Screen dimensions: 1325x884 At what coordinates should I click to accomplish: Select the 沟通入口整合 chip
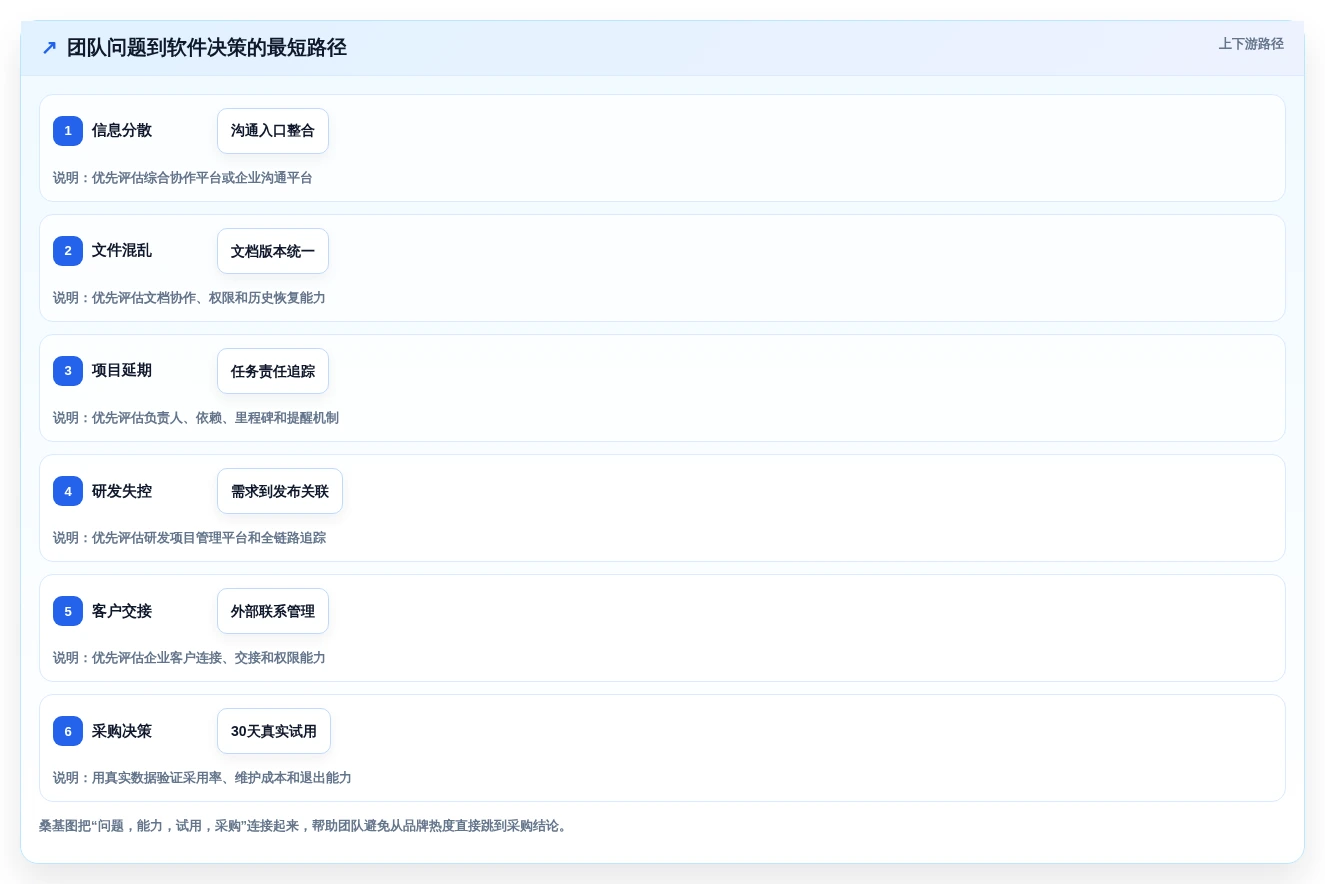273,131
